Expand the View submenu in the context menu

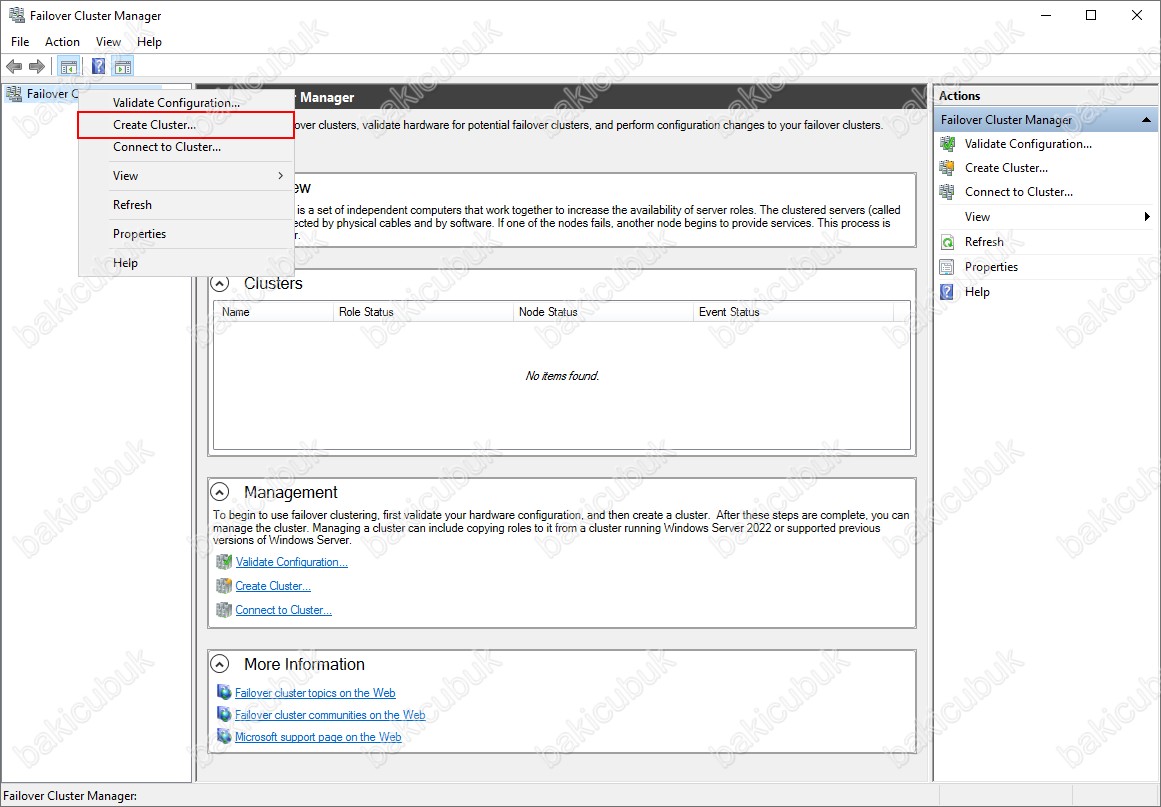(281, 175)
